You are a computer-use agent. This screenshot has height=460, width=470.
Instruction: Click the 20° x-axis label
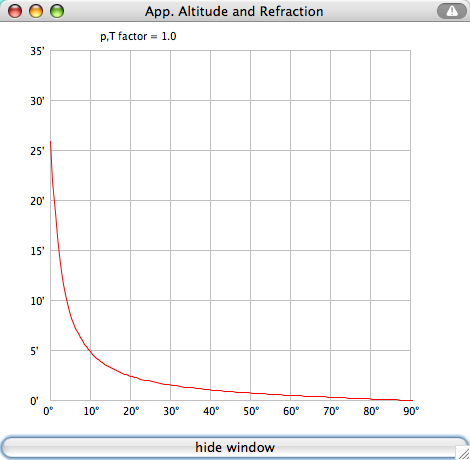point(131,411)
